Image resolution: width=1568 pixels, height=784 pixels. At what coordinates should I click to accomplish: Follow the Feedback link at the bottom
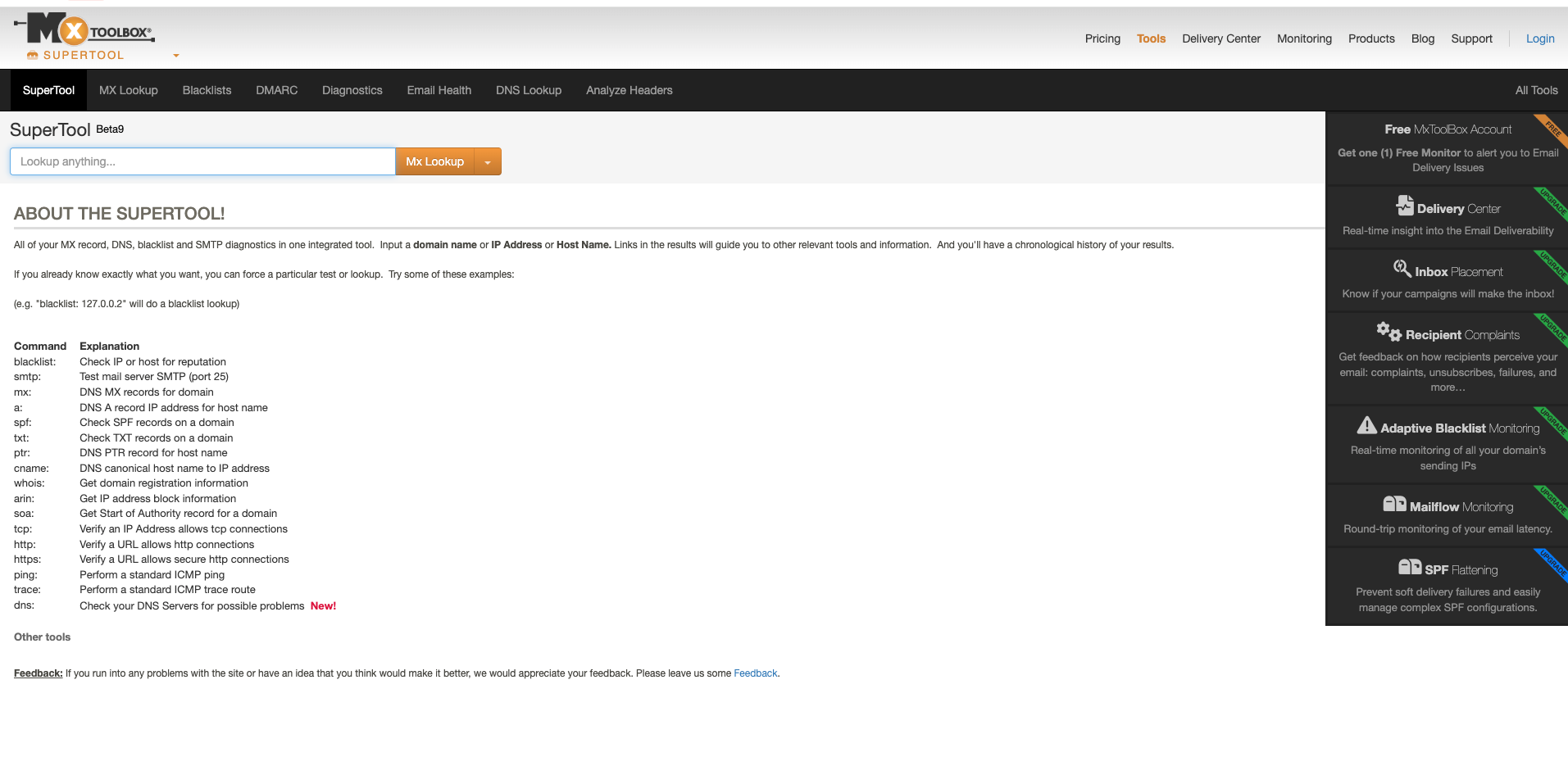(755, 673)
